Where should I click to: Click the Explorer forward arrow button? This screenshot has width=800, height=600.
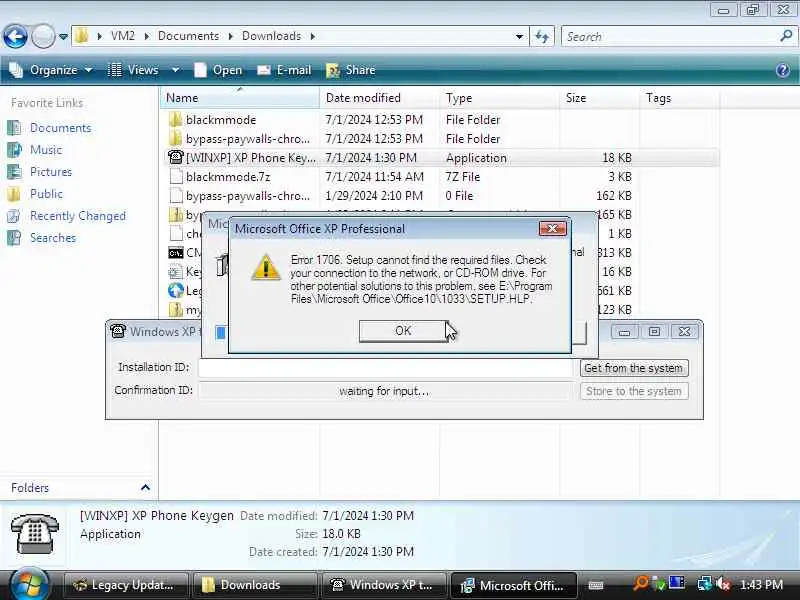pos(43,36)
